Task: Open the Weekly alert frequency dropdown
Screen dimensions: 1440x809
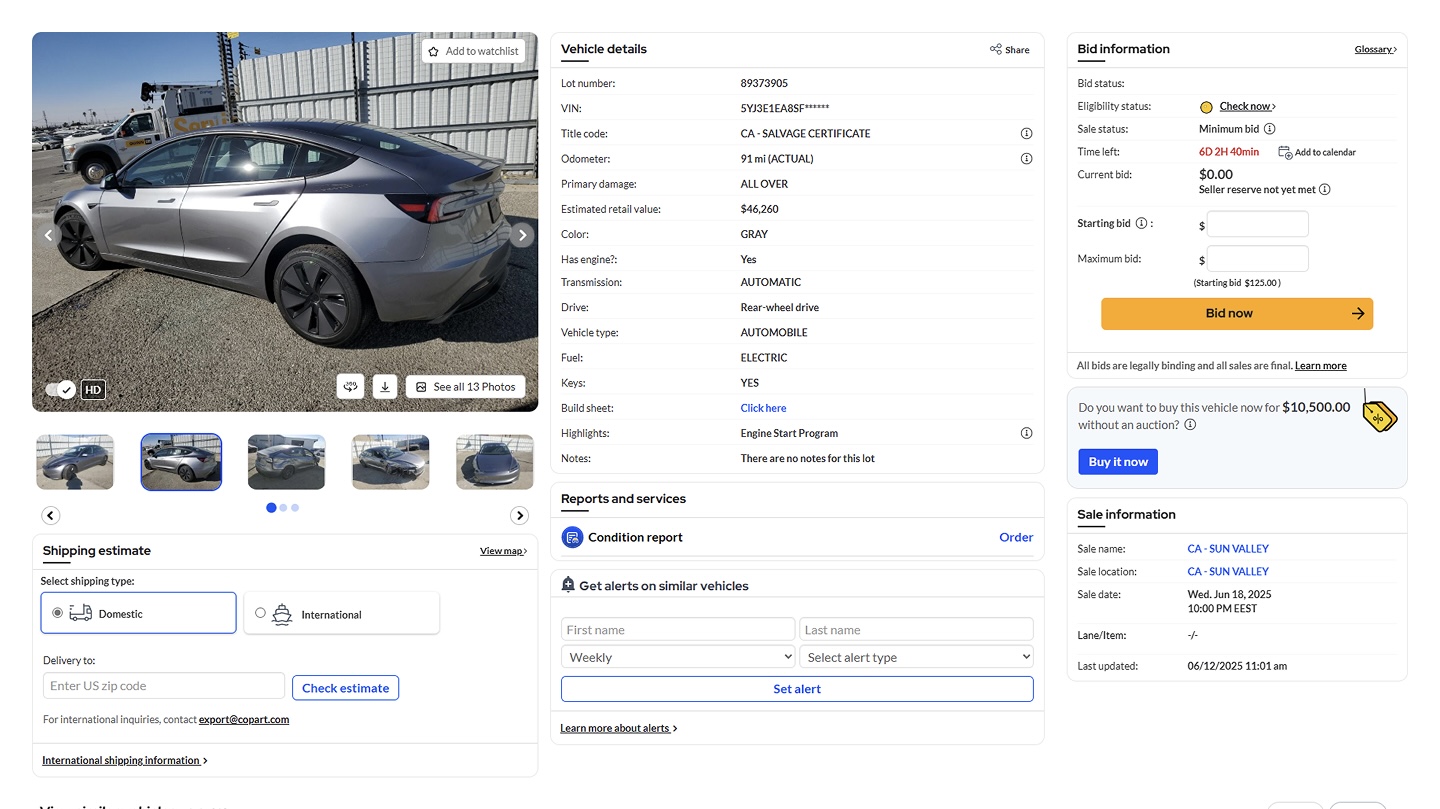Action: click(x=677, y=656)
